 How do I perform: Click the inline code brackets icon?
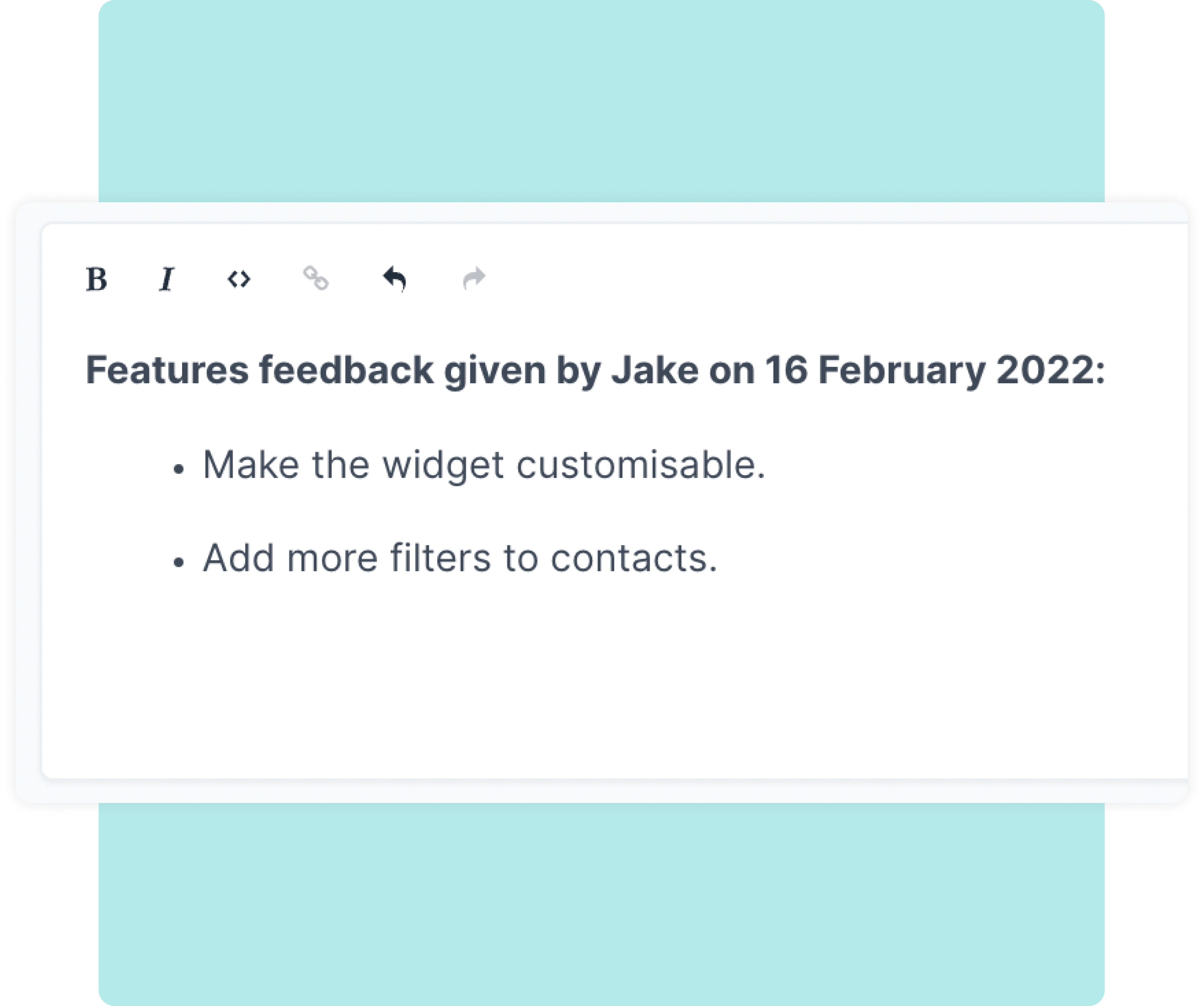[x=238, y=279]
